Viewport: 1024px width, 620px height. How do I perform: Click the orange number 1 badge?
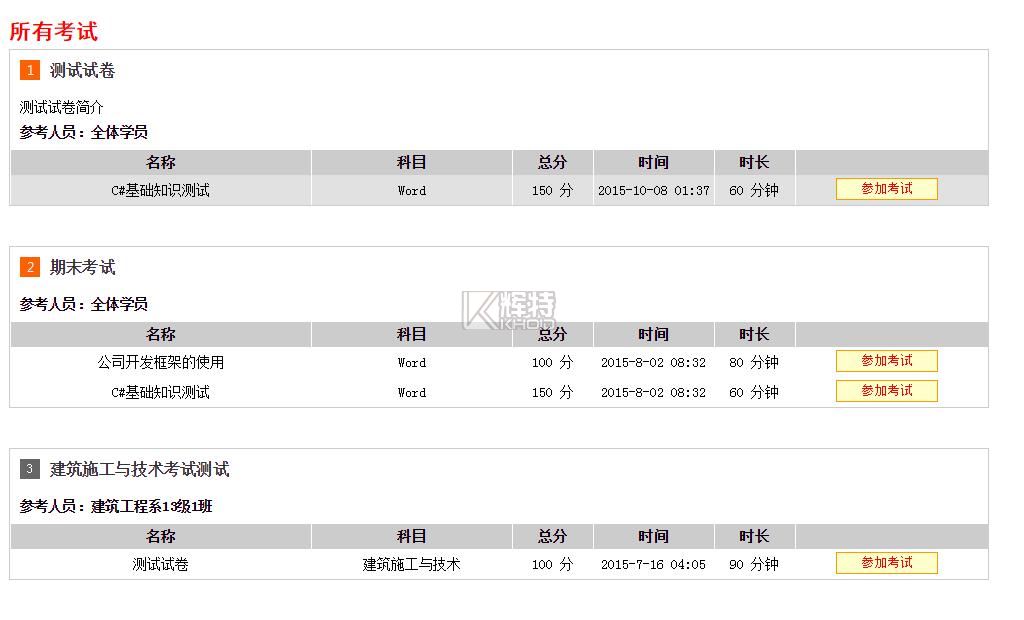click(x=30, y=70)
